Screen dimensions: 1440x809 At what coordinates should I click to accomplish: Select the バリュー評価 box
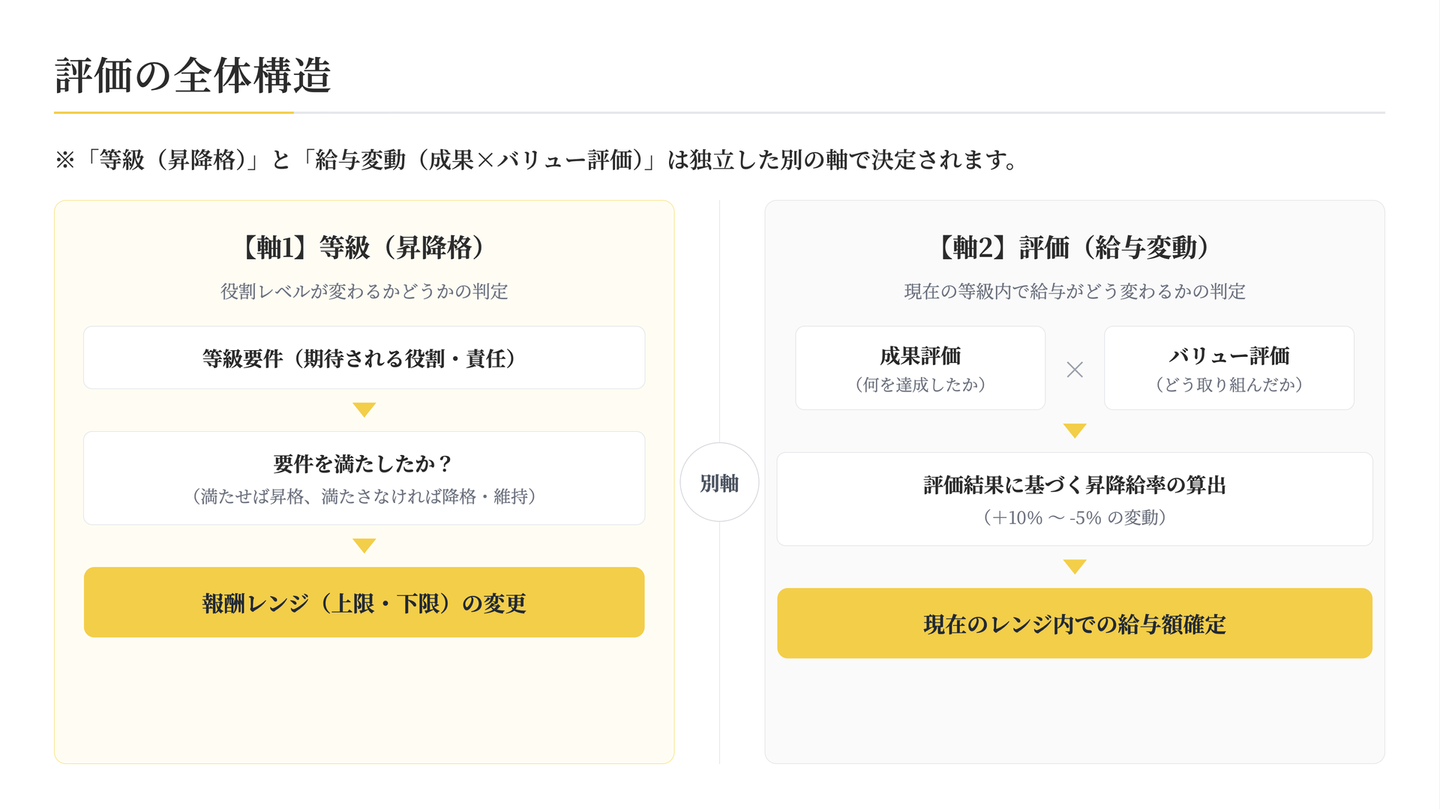pyautogui.click(x=1229, y=368)
